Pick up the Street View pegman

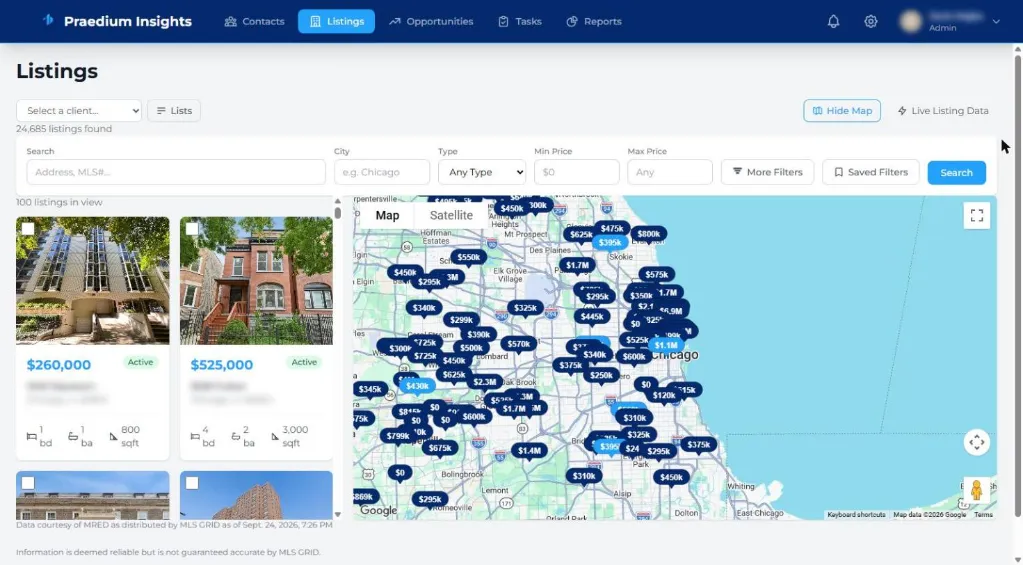(976, 490)
